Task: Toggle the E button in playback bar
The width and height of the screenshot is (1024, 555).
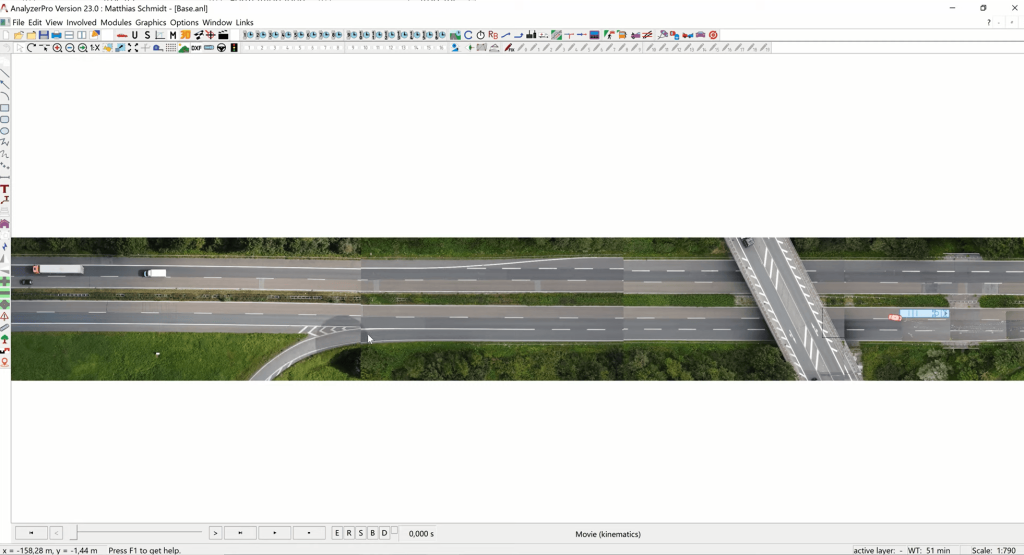Action: pos(337,533)
